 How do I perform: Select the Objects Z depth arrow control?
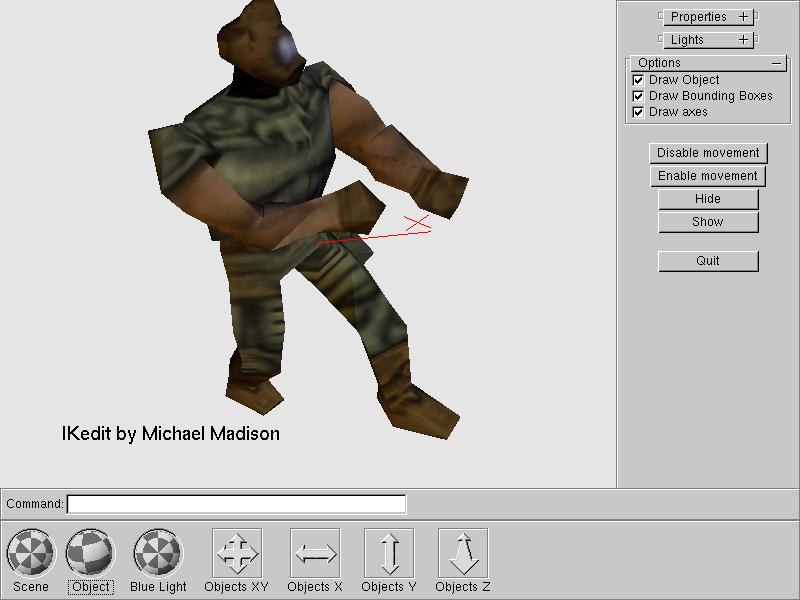(463, 553)
